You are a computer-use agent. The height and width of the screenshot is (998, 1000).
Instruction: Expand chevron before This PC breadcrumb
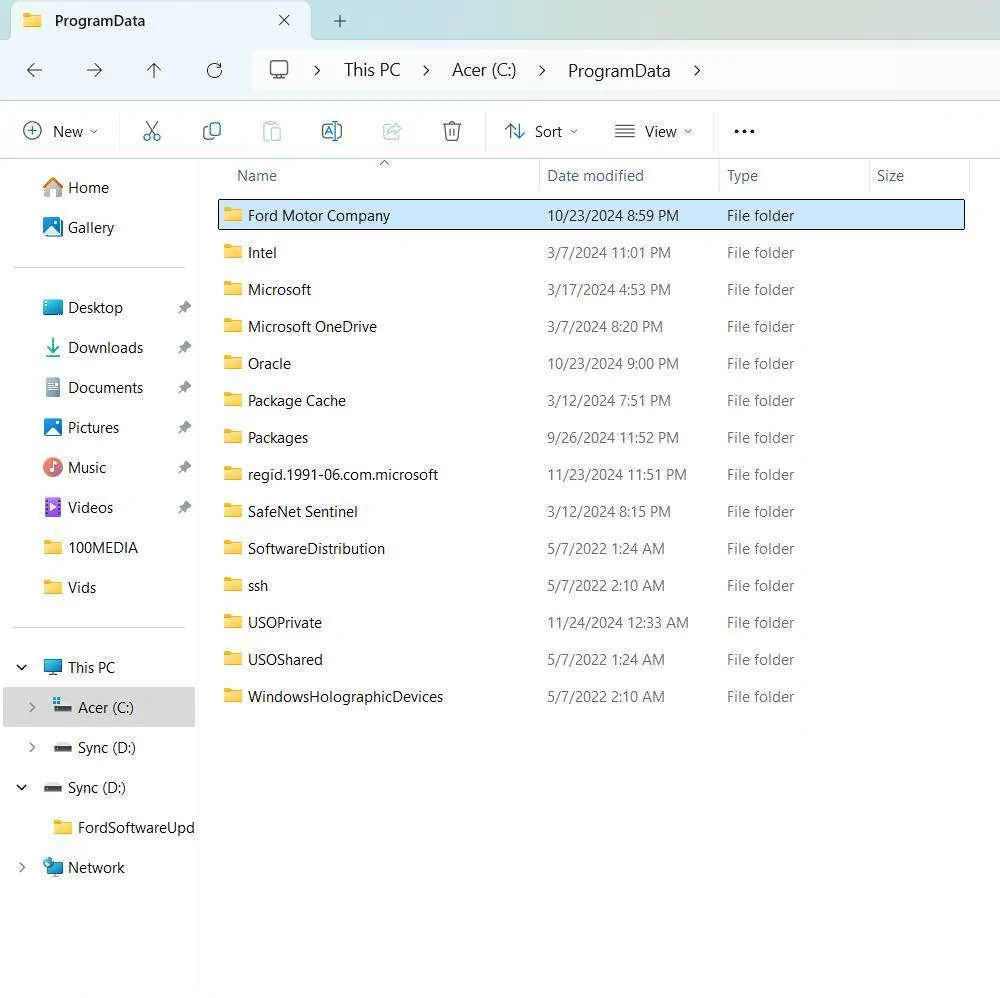(x=317, y=70)
